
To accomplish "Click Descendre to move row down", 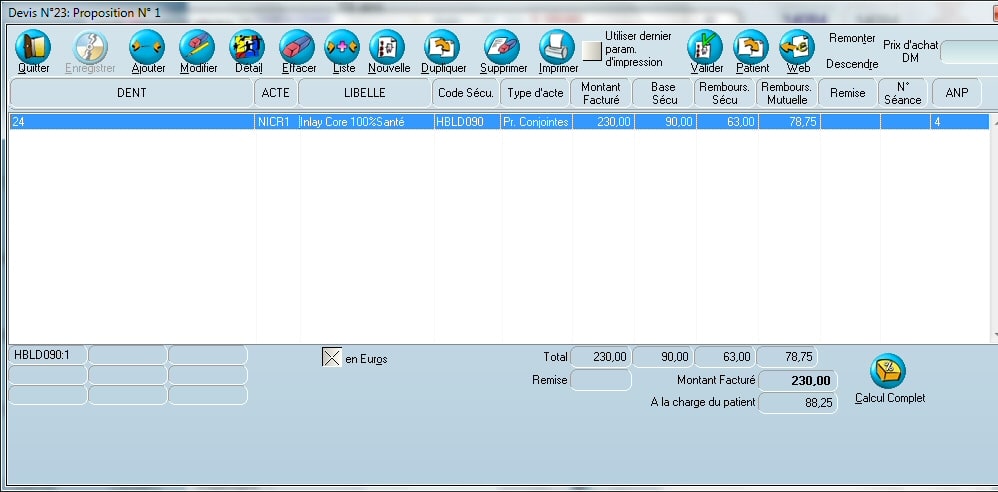I will [852, 64].
